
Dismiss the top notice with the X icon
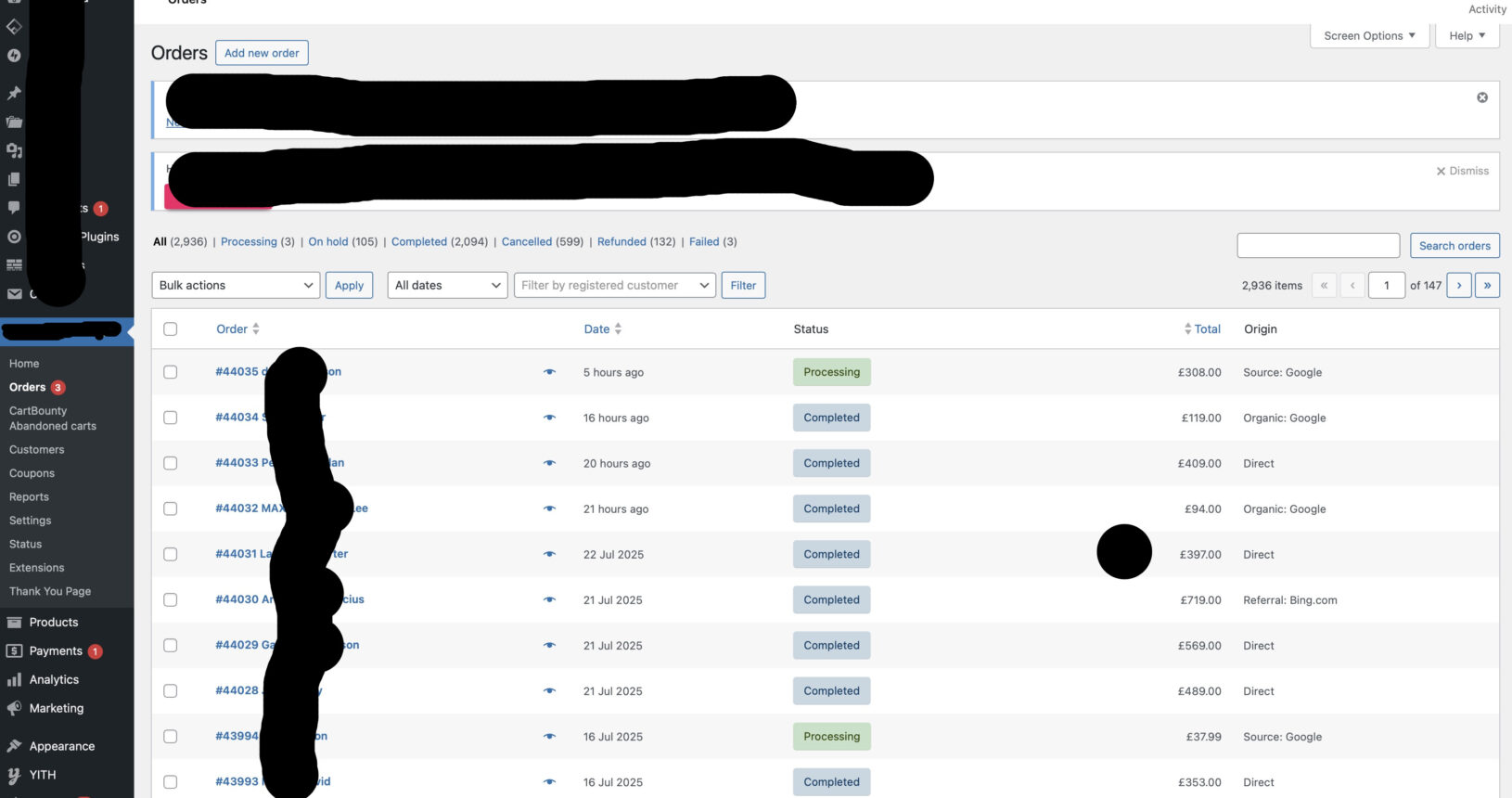[1481, 97]
